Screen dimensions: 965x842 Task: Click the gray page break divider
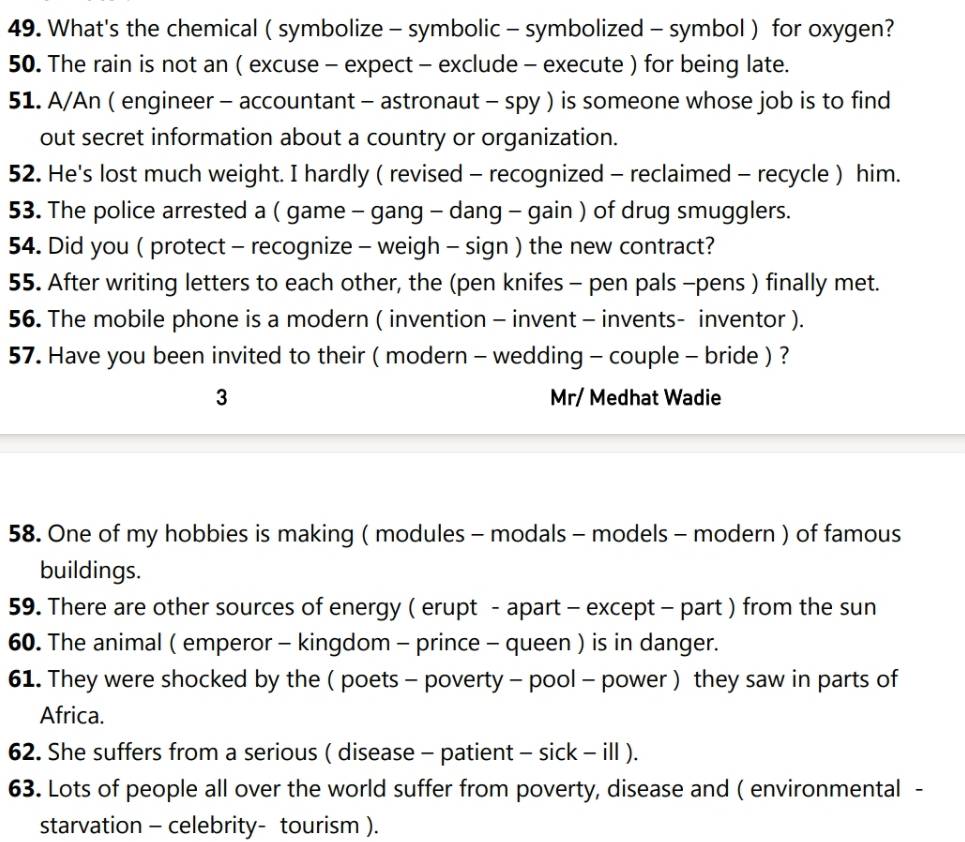(x=482, y=443)
